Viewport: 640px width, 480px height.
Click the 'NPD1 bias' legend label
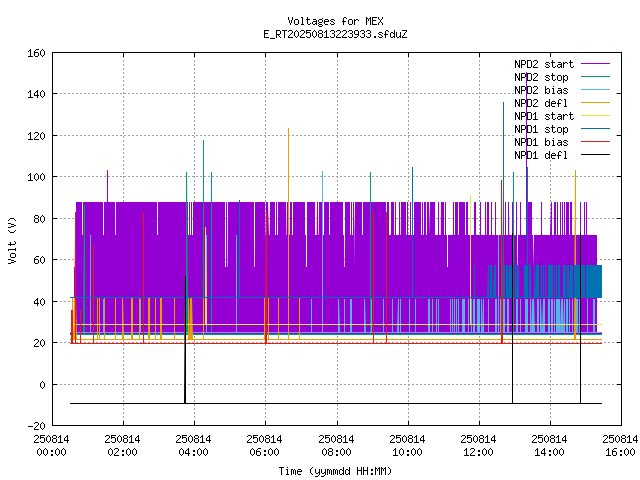(541, 142)
